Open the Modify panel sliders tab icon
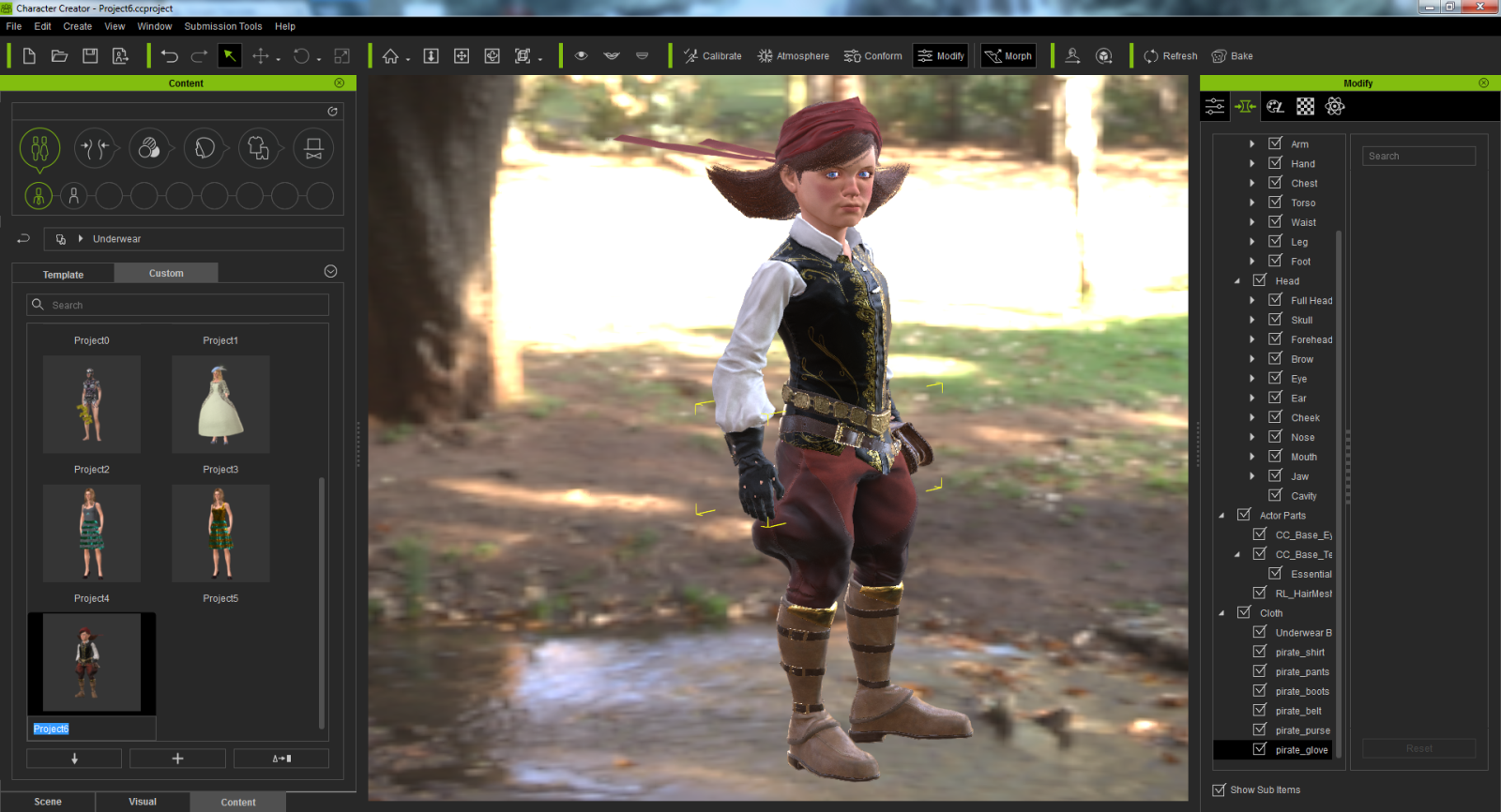 point(1215,106)
